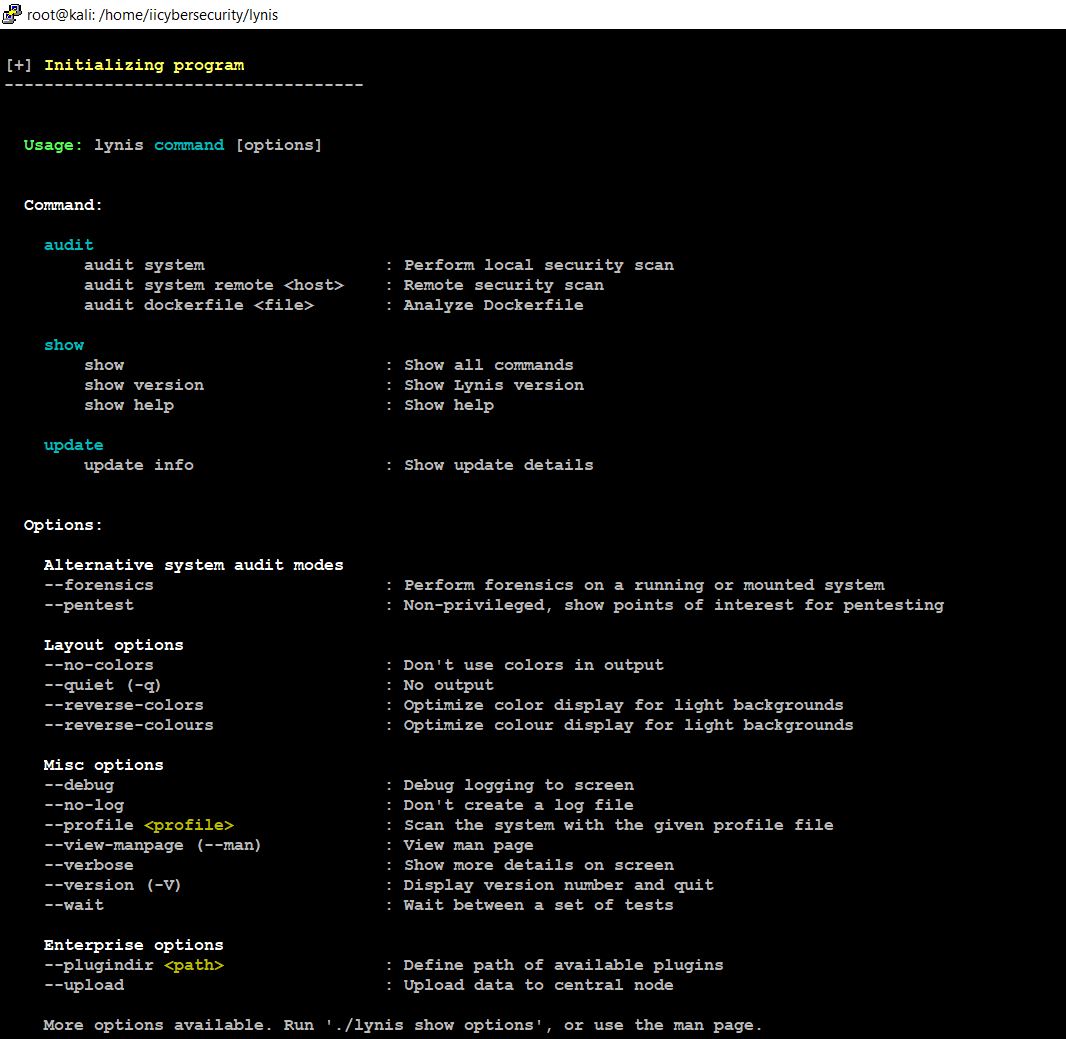Select the "--forensics" option text
Screen dimensions: 1066x1039
97,584
